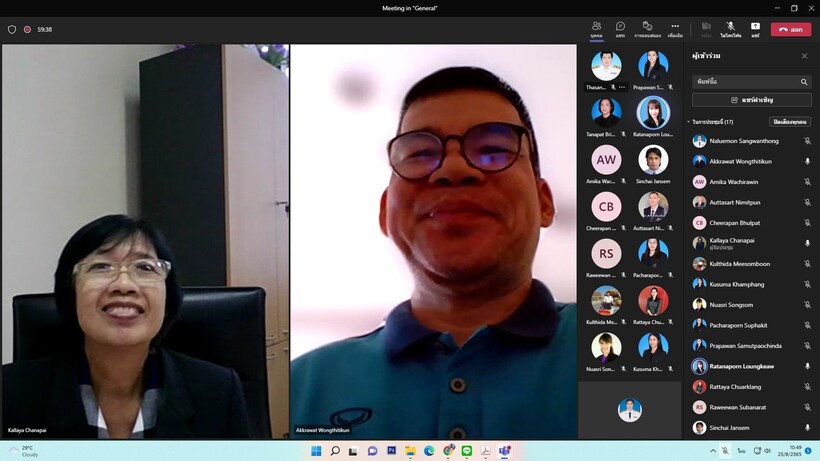Open the meeting Chat icon
Viewport: 820px width, 461px height.
coord(620,29)
